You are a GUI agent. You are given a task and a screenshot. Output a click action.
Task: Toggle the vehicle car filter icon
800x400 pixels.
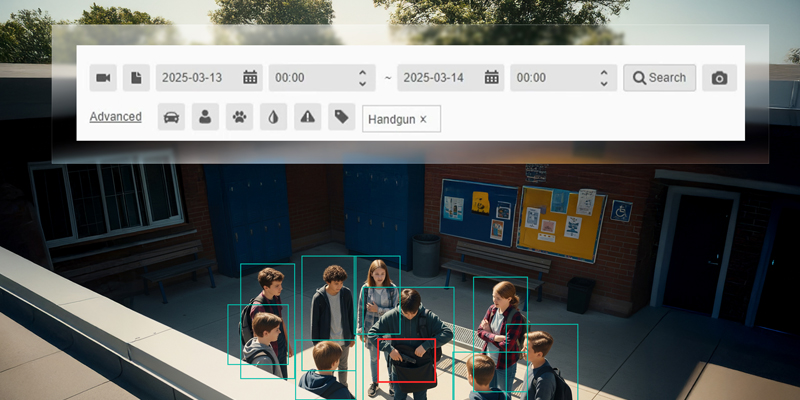coord(171,117)
